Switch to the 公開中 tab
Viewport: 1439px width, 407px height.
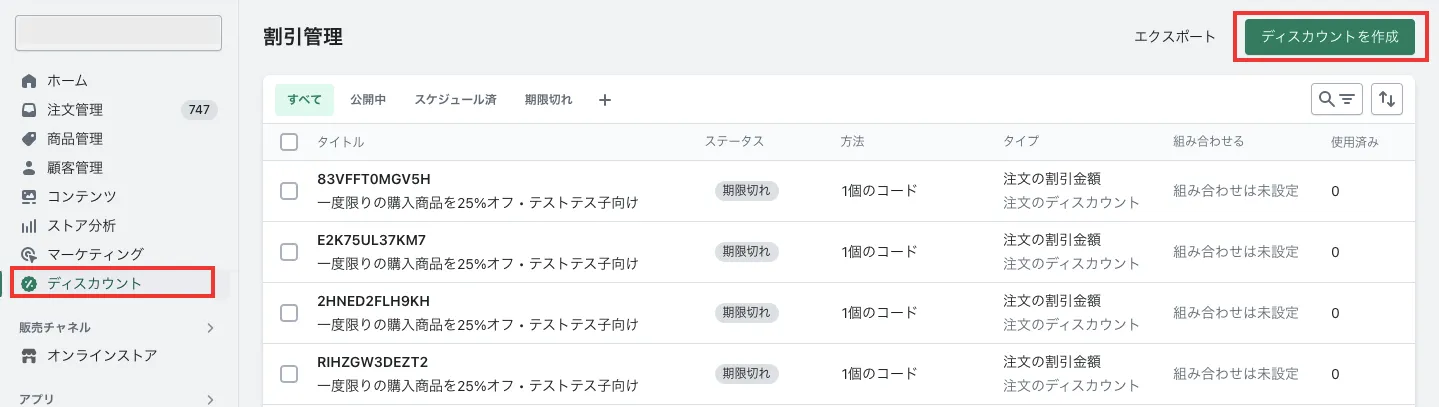(368, 100)
